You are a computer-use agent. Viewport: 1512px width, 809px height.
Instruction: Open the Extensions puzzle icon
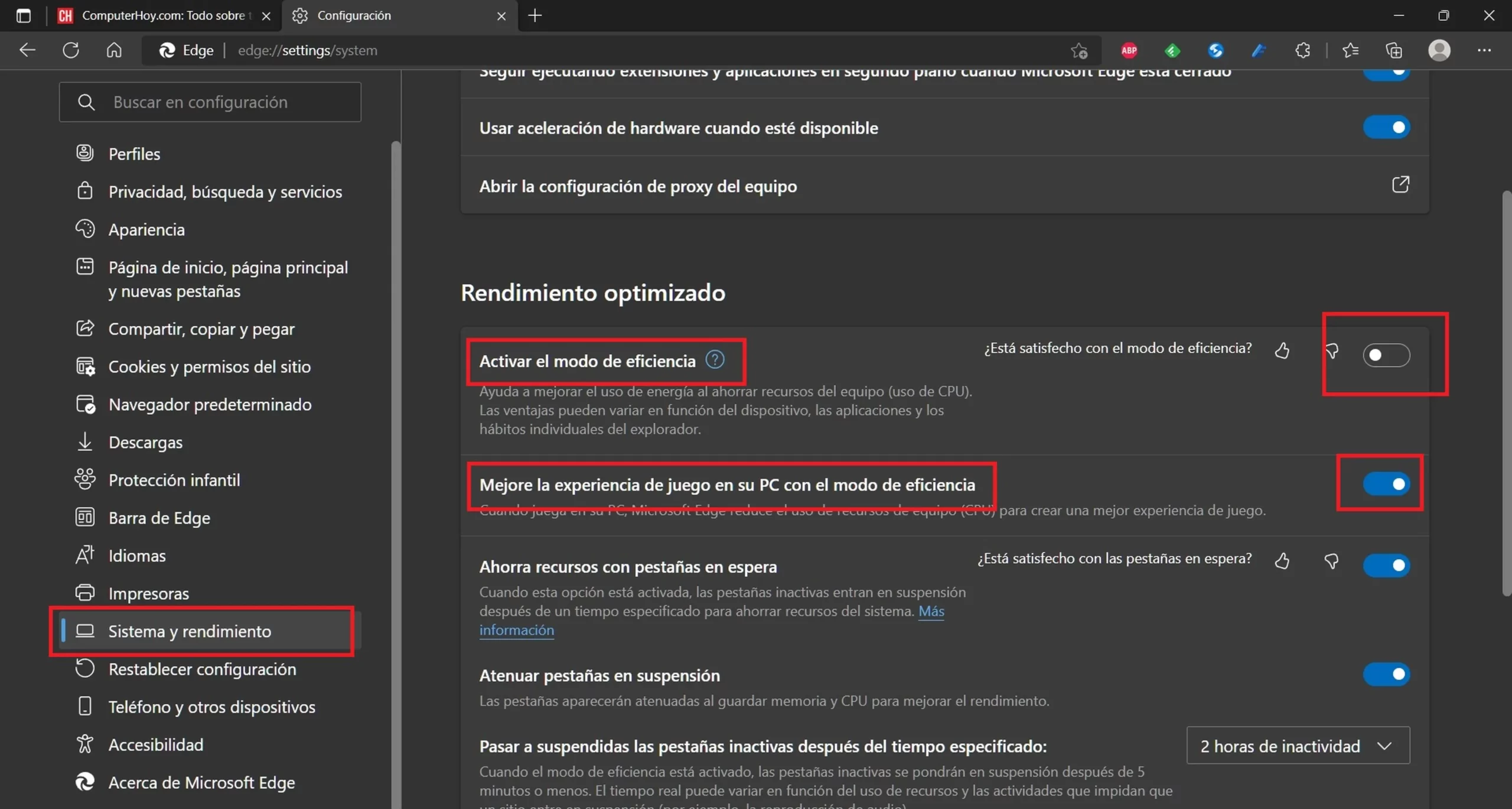tap(1302, 51)
